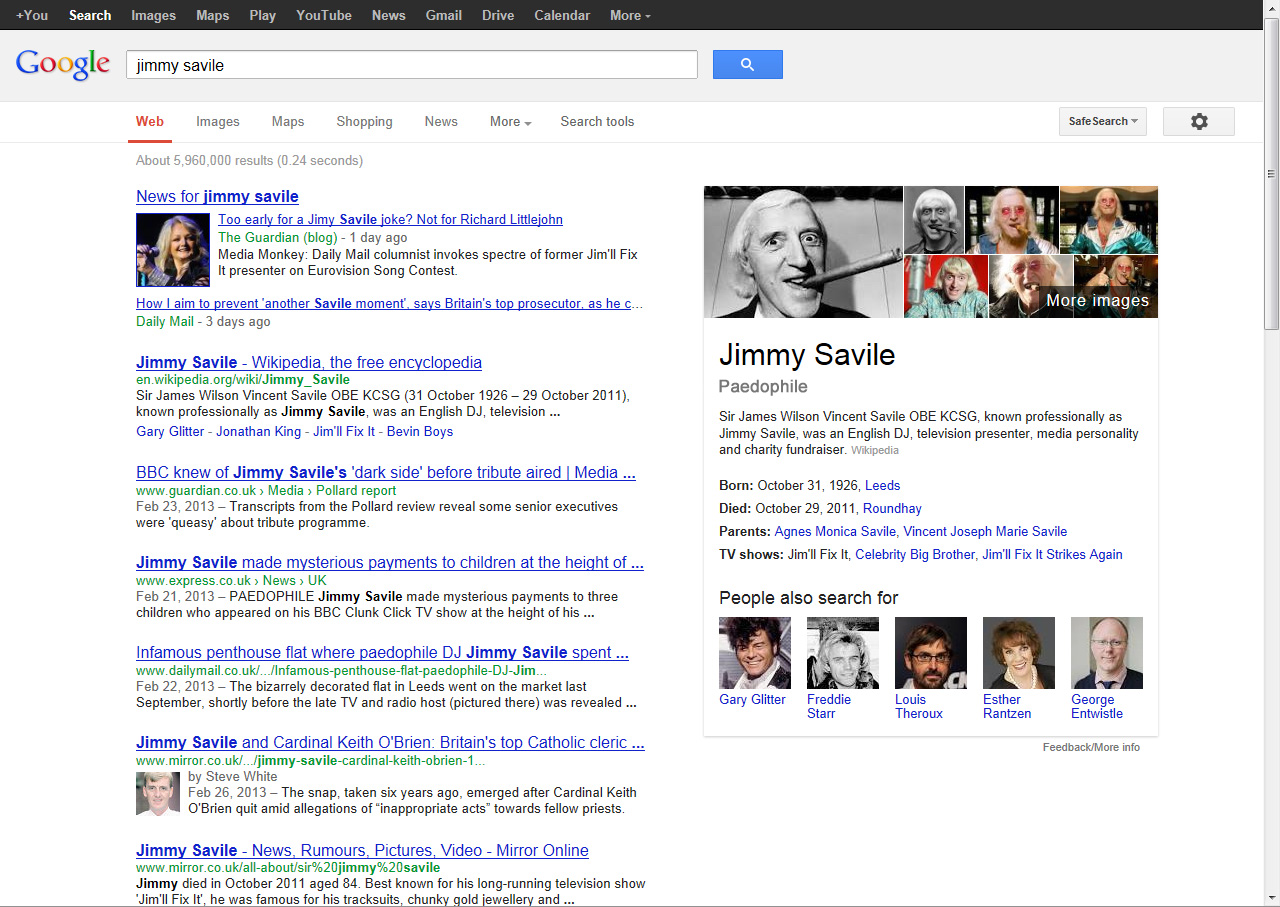
Task: Select the Louis Theroux thumbnail
Action: 930,653
